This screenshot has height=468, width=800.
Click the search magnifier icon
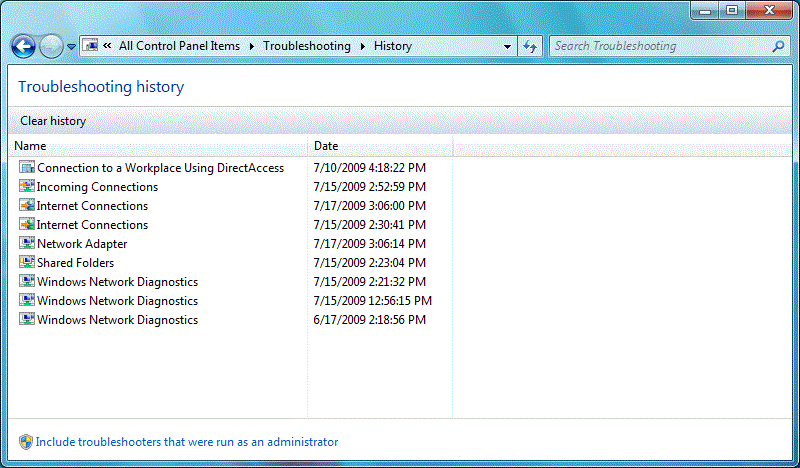(x=779, y=46)
